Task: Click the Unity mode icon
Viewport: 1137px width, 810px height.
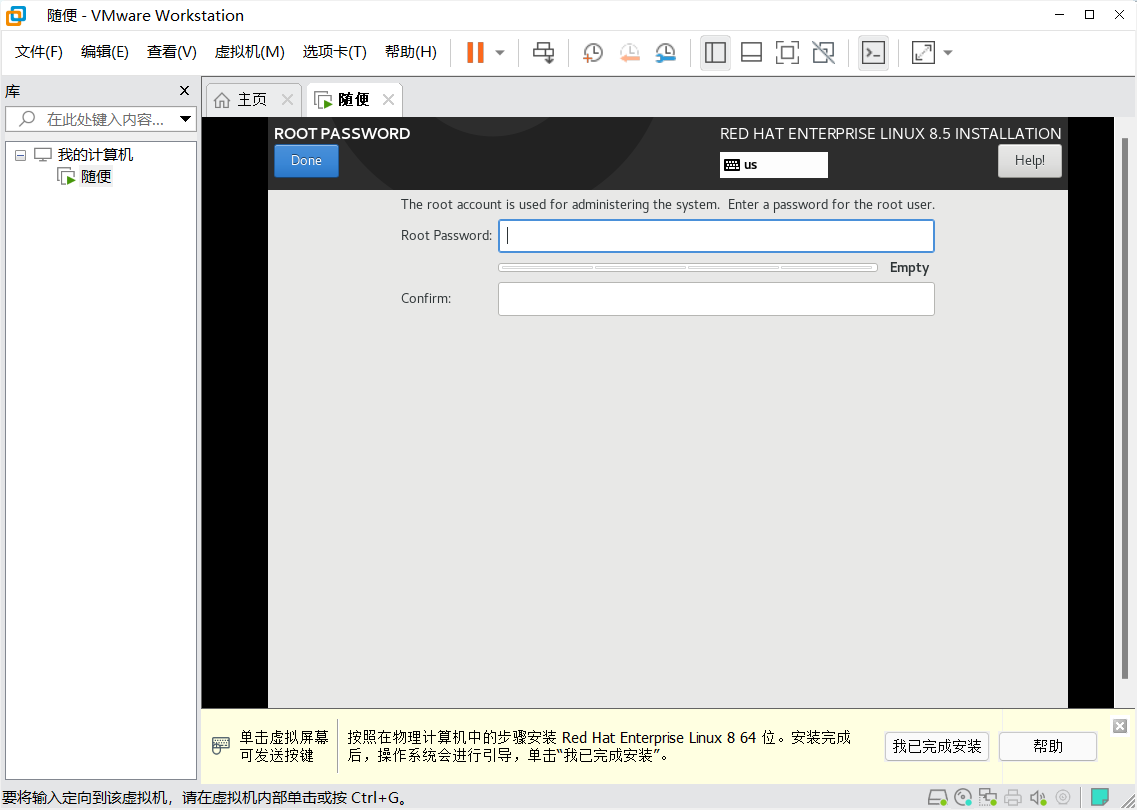Action: (823, 52)
